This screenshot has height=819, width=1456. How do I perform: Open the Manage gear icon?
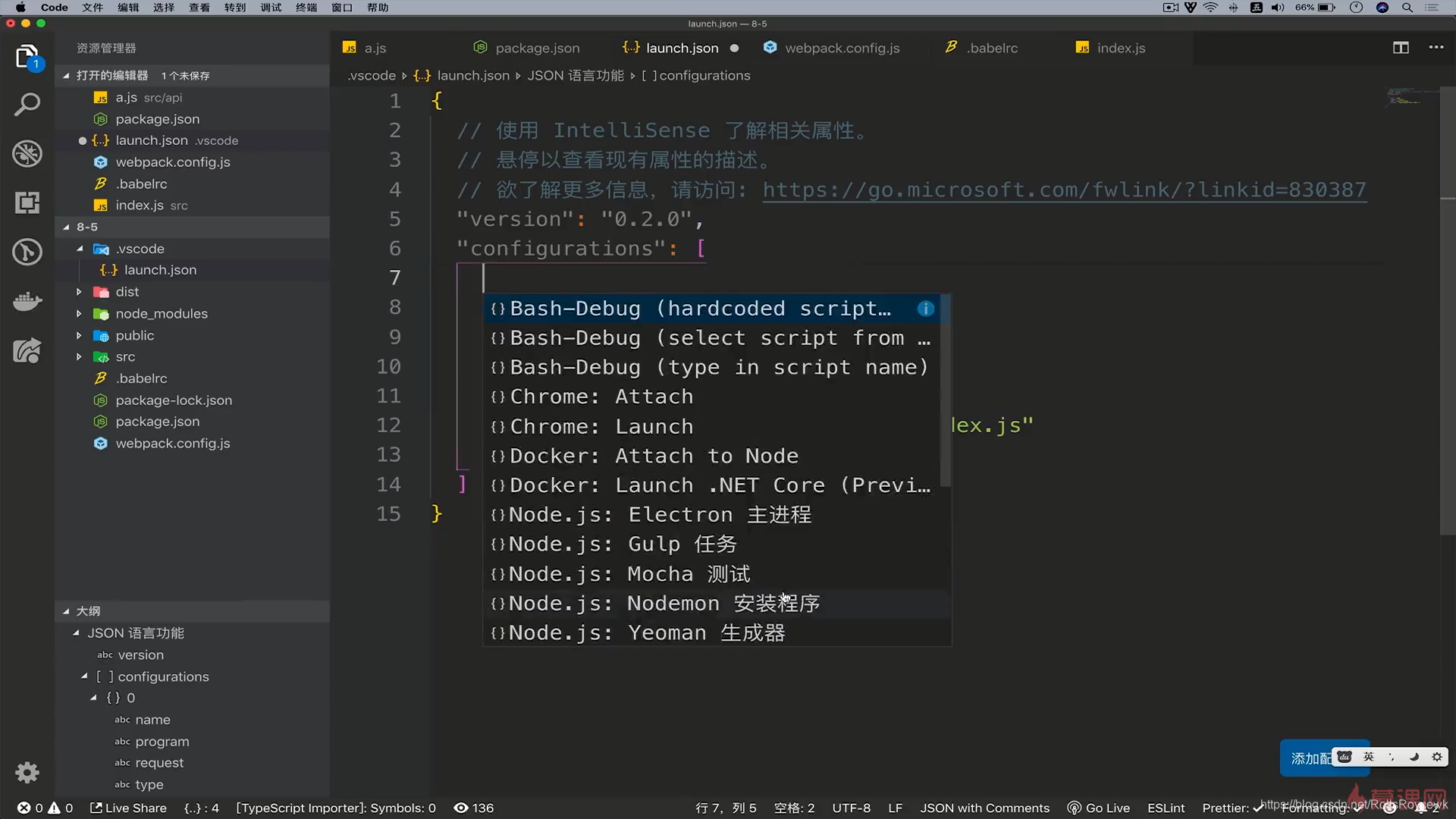27,772
